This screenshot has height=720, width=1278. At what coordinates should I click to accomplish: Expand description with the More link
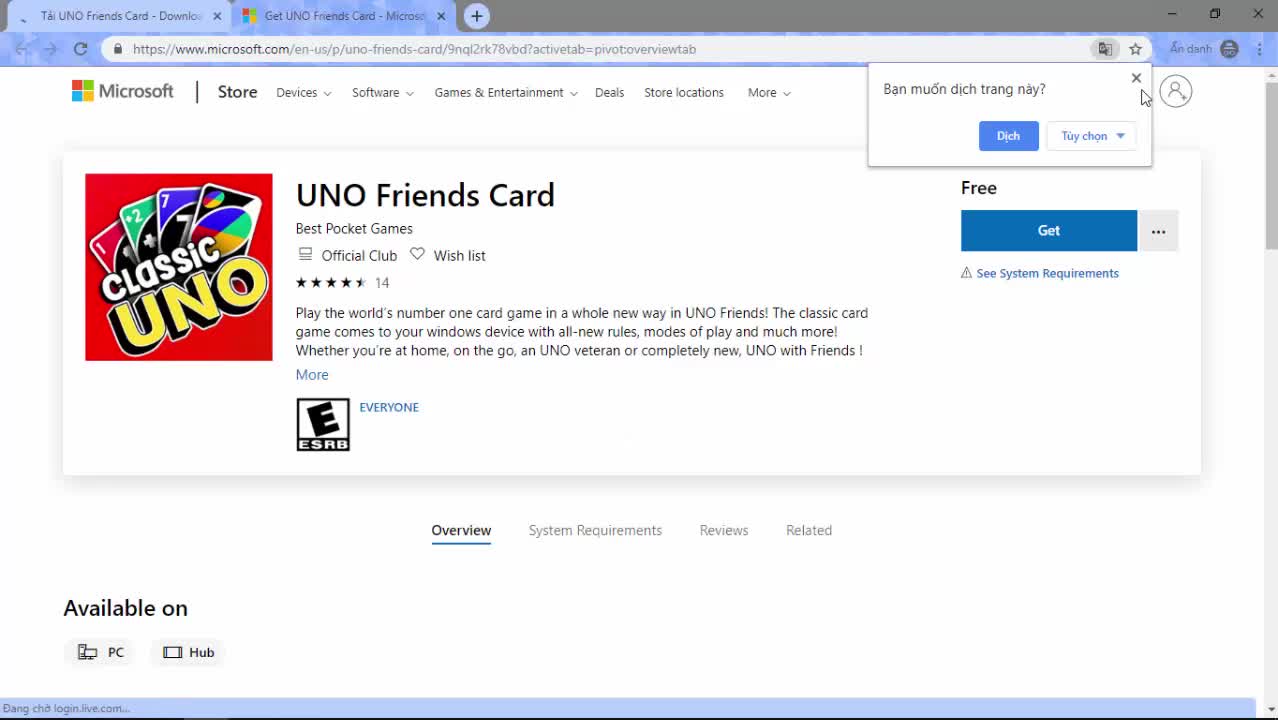pos(312,374)
